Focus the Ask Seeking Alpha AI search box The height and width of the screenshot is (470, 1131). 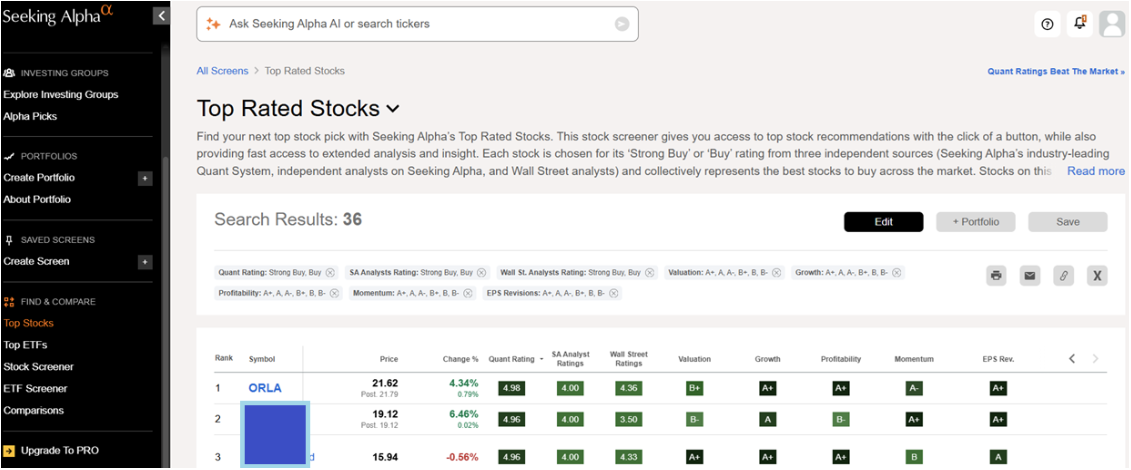(x=418, y=24)
